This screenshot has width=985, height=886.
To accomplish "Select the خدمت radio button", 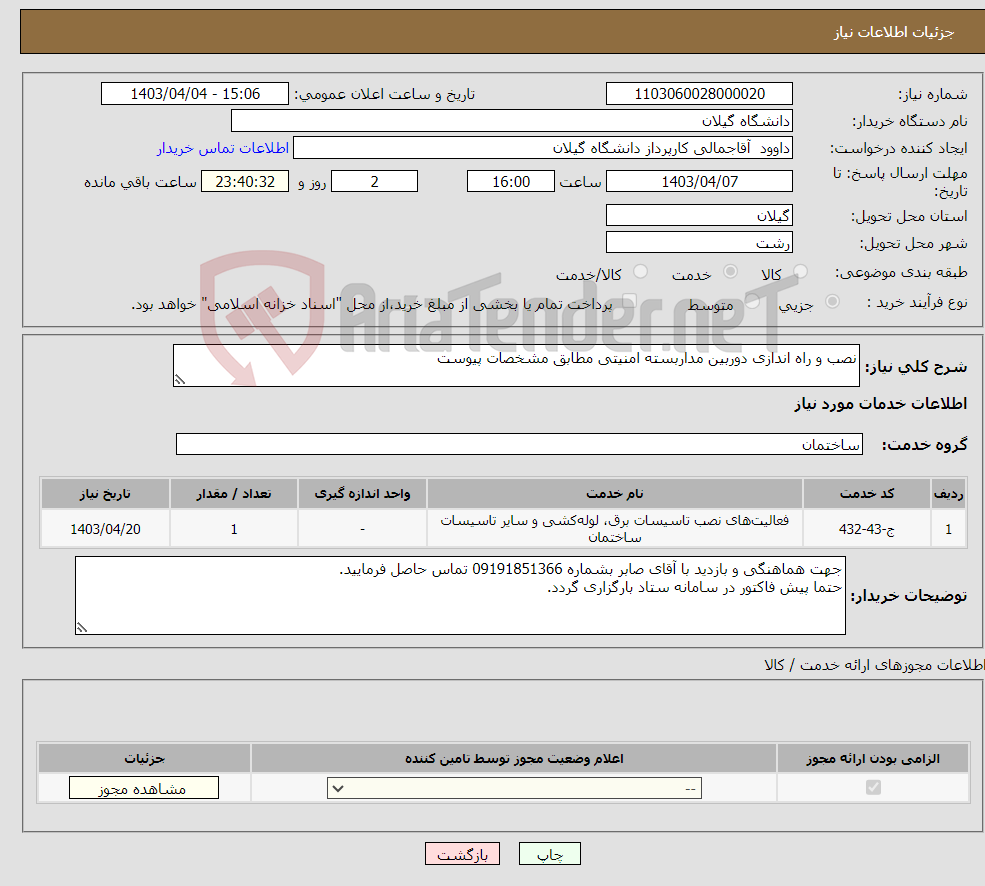I will click(x=730, y=272).
